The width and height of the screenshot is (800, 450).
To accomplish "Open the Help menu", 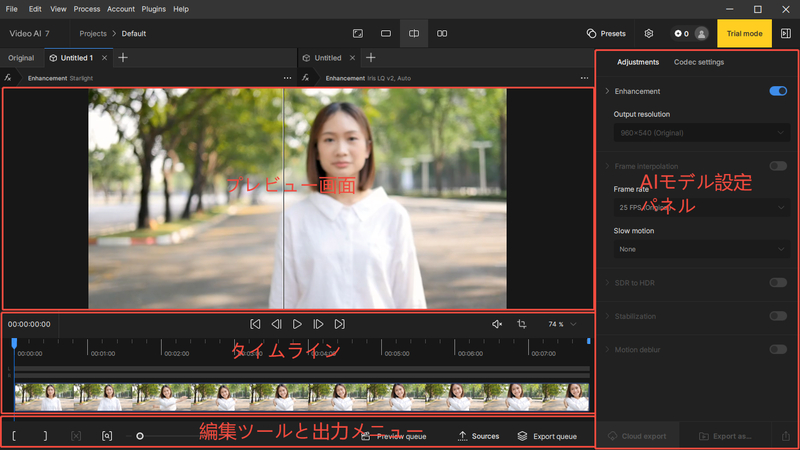I will point(181,9).
